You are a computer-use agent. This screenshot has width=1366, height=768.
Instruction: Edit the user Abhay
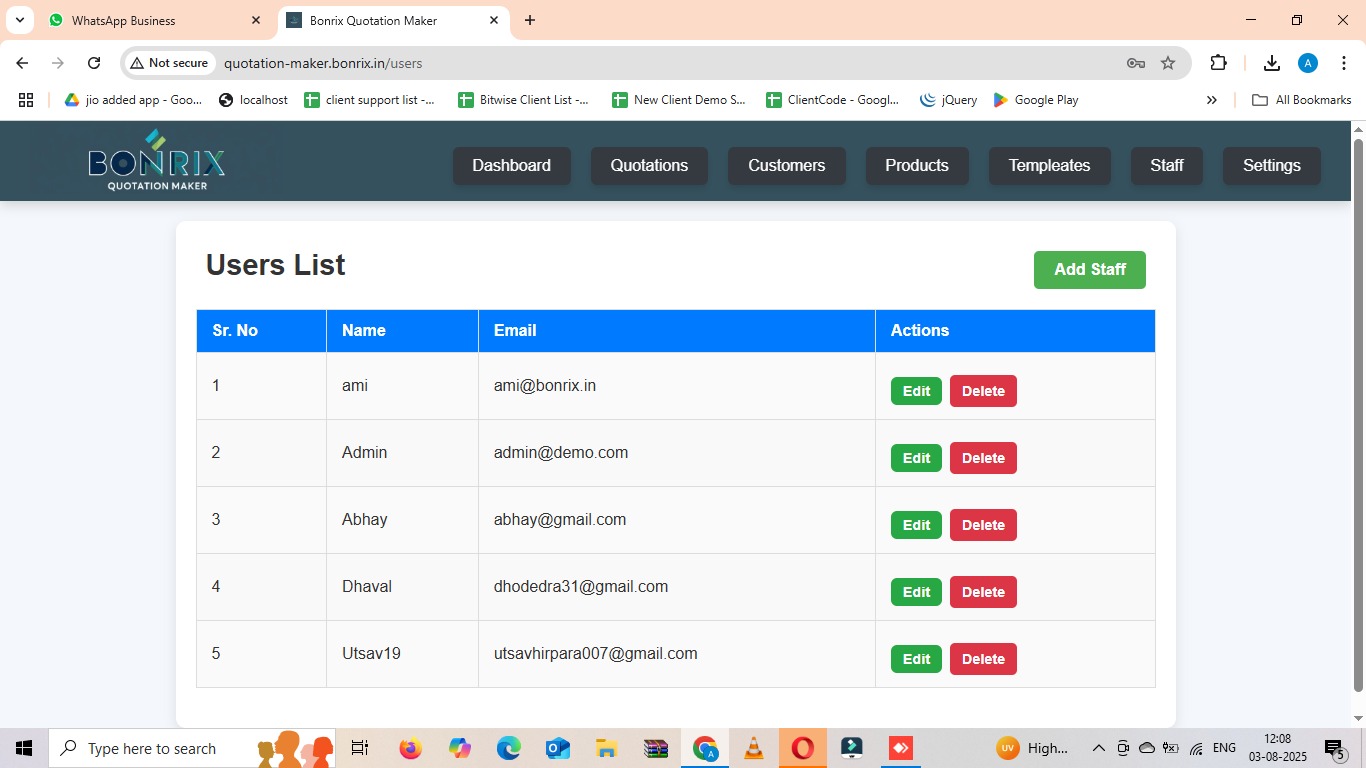[x=916, y=525]
